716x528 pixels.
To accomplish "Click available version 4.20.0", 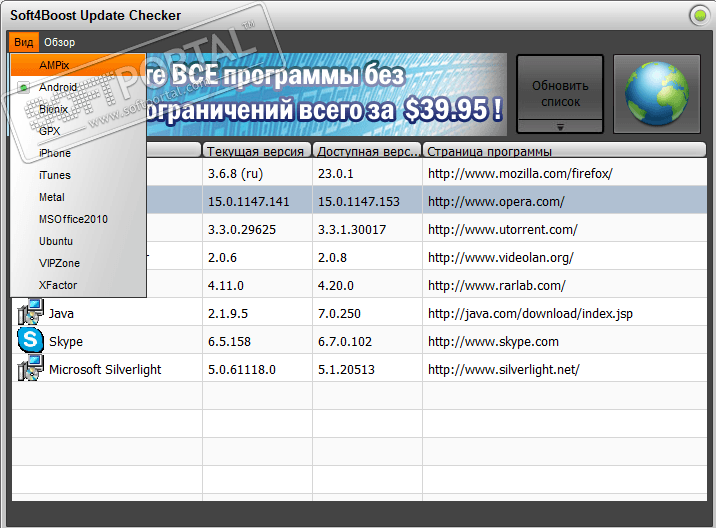I will coord(336,285).
